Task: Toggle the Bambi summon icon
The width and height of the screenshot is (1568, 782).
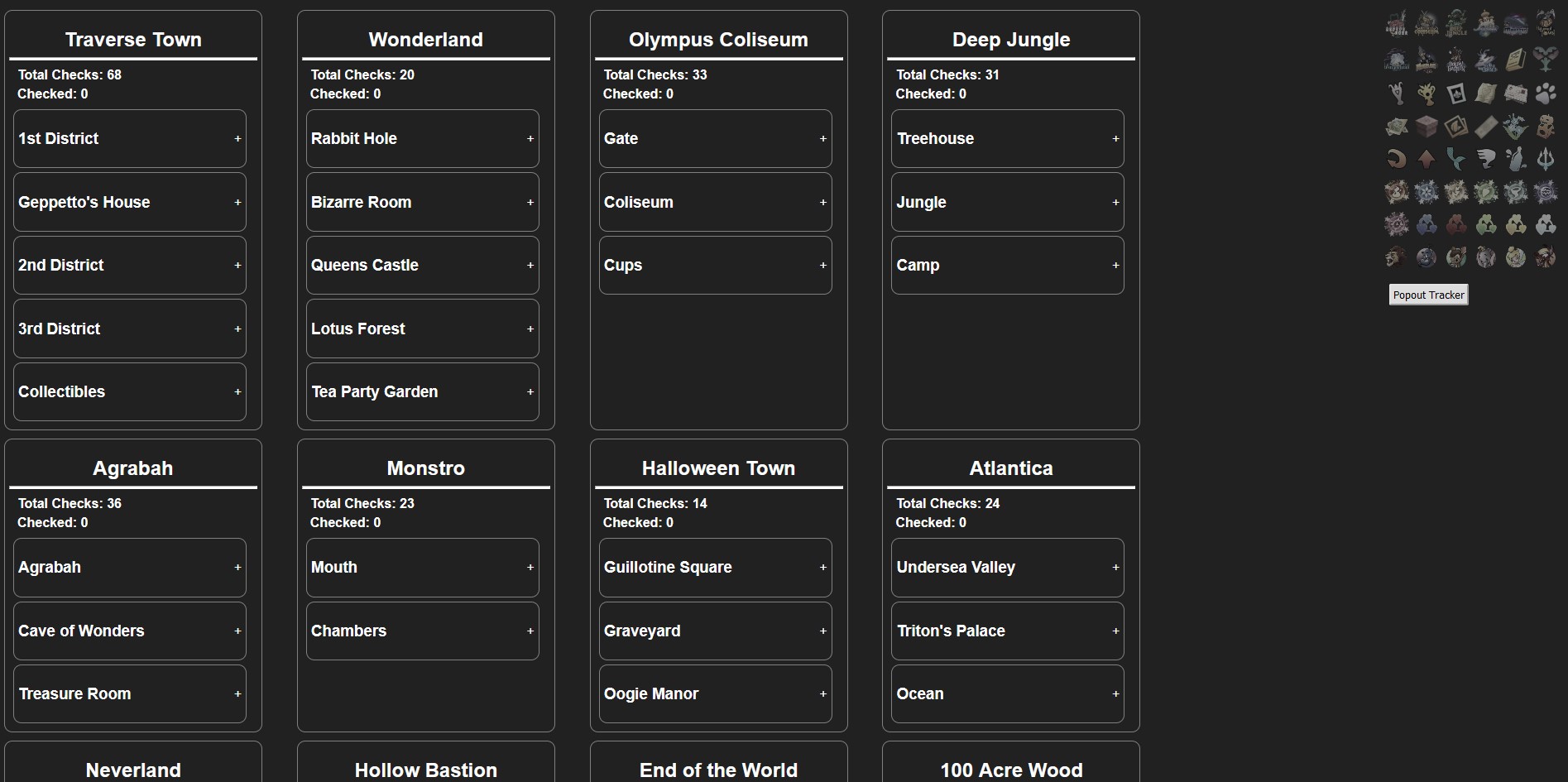Action: (x=1457, y=257)
